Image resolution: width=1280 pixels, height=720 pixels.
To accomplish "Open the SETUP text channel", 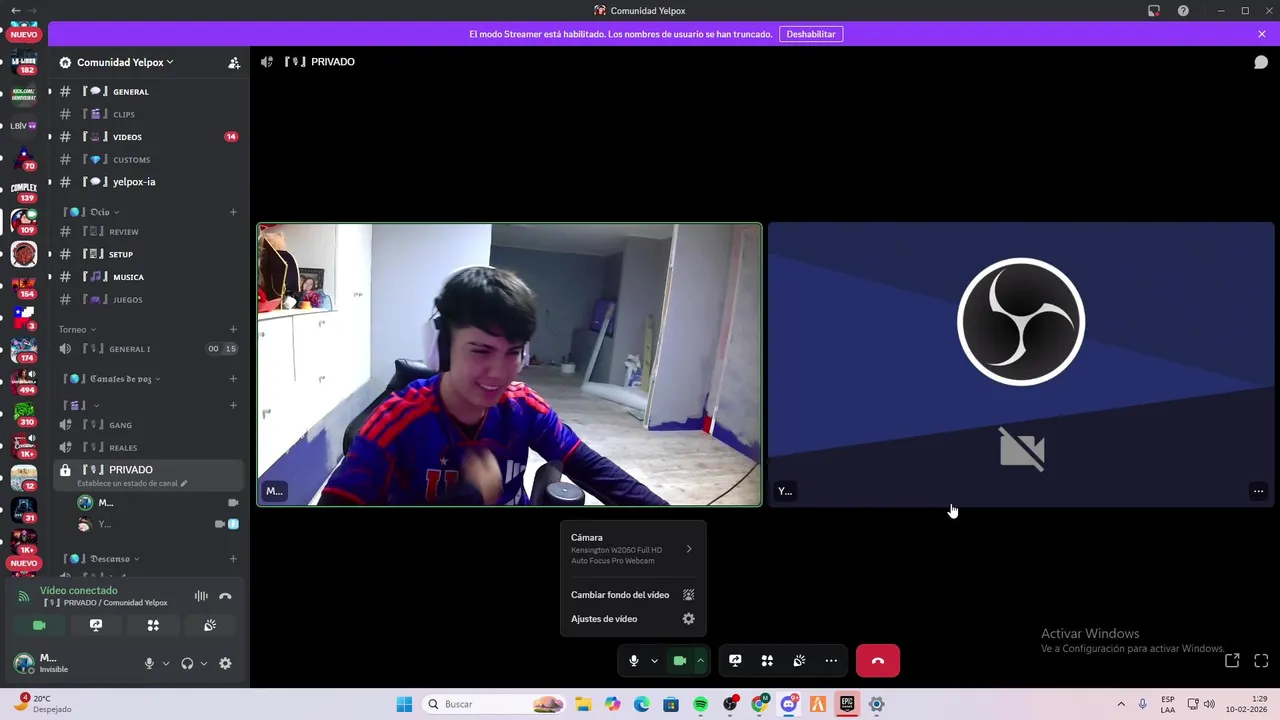I will click(148, 254).
